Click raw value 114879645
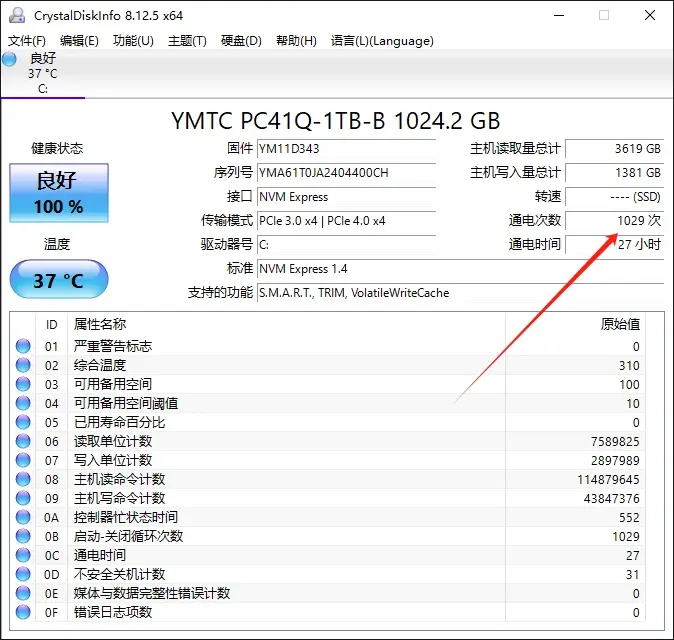 pos(608,479)
